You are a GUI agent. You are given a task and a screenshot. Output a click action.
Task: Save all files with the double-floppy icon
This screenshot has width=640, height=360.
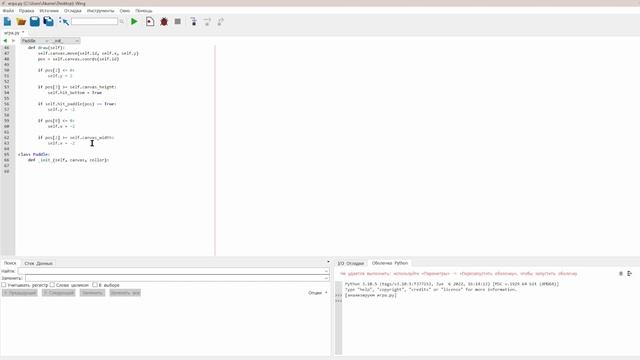pos(49,22)
